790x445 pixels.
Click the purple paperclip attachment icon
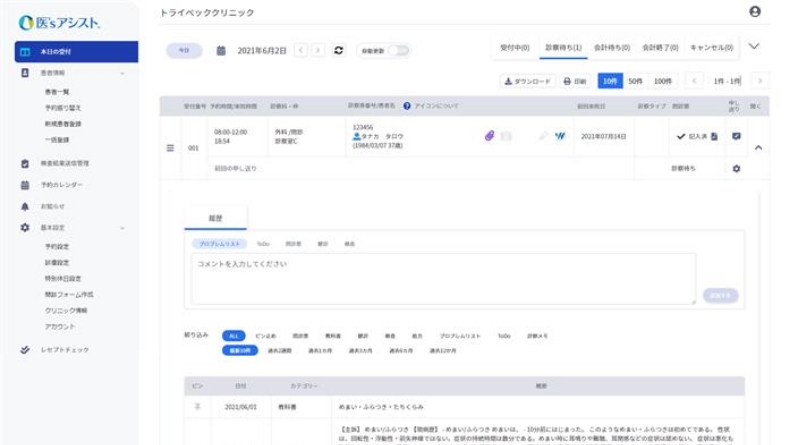pyautogui.click(x=490, y=136)
